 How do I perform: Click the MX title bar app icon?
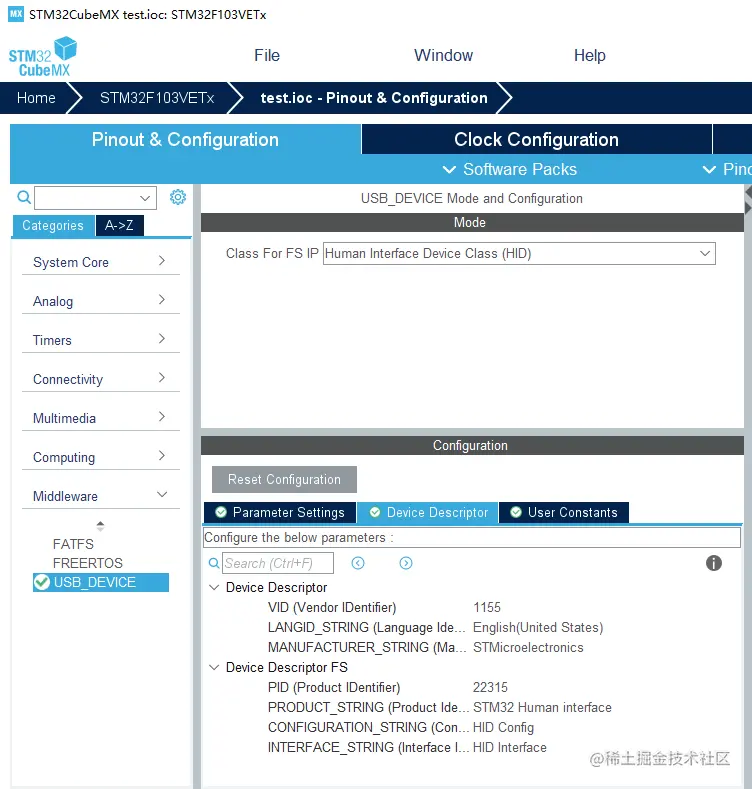pyautogui.click(x=16, y=14)
